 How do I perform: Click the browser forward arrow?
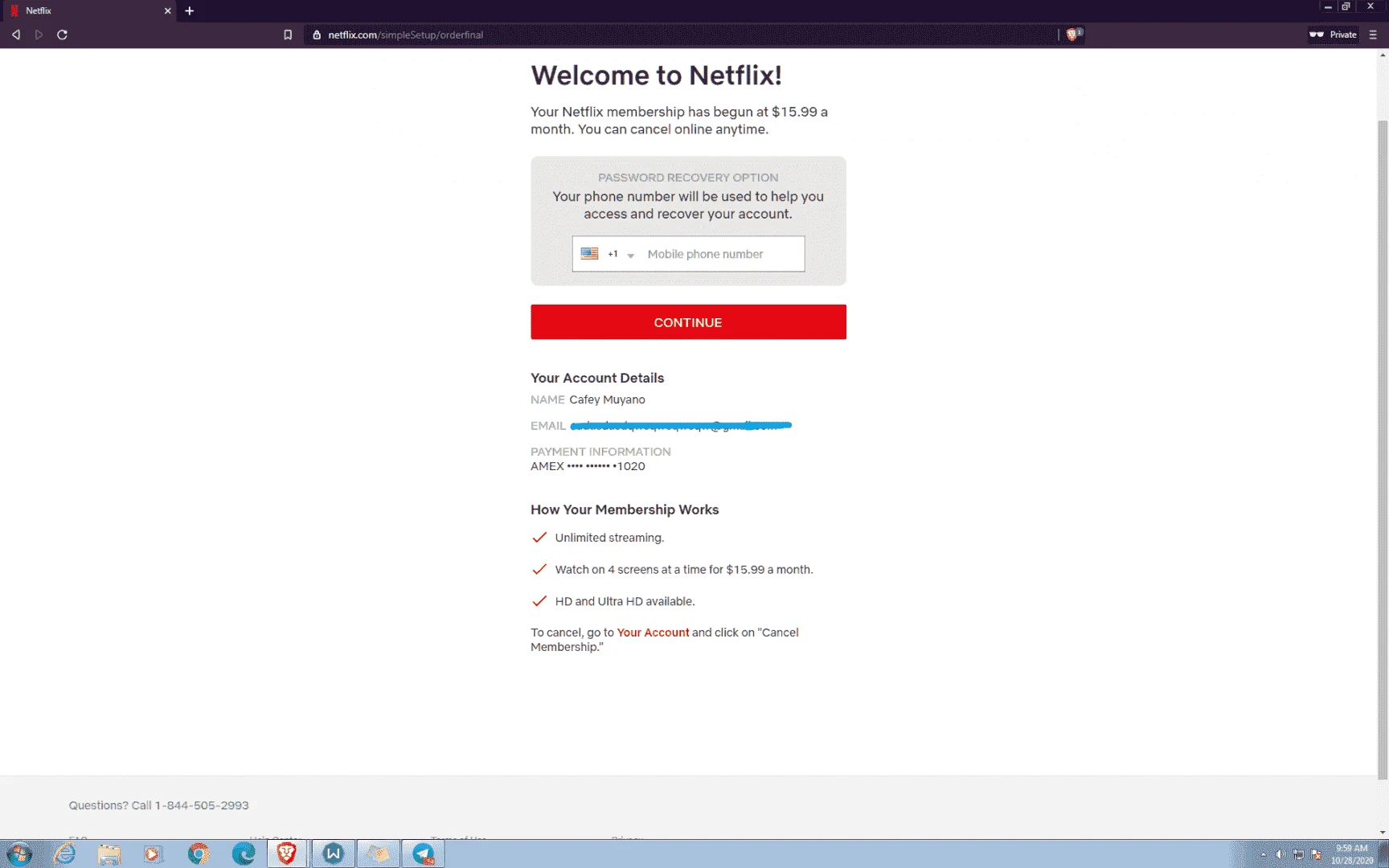point(39,35)
